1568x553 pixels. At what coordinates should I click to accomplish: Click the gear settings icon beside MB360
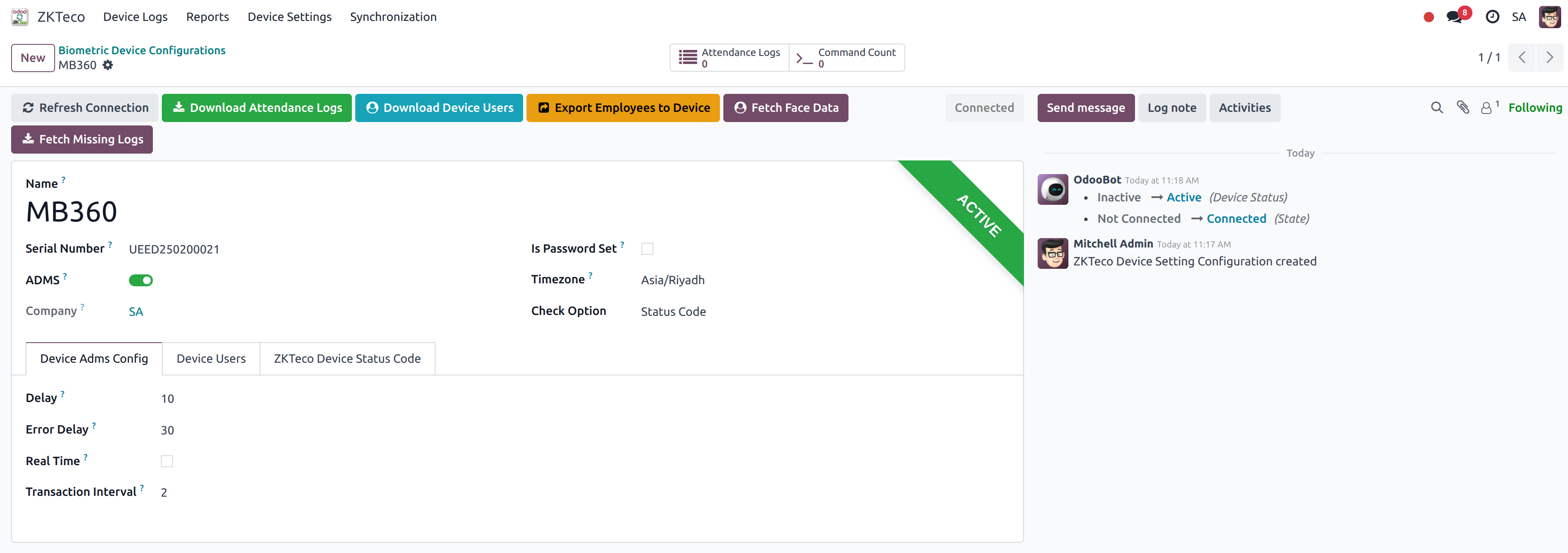point(108,65)
